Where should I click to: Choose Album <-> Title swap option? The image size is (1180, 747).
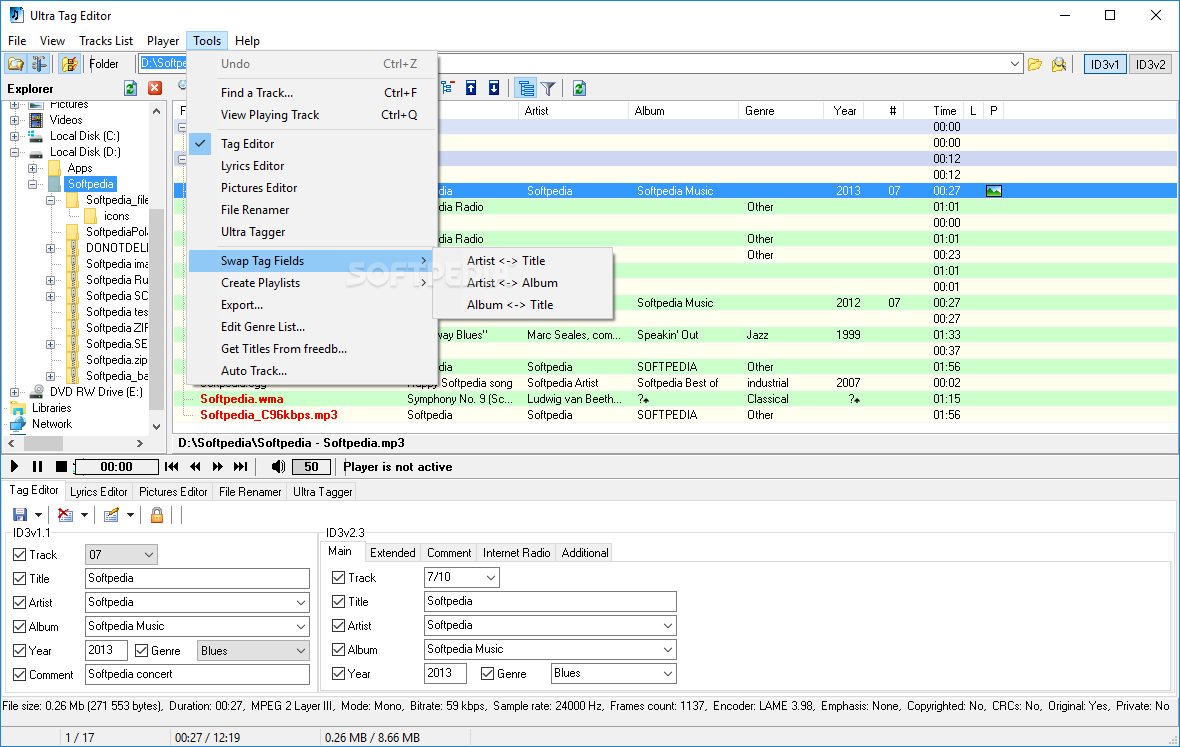[x=509, y=305]
